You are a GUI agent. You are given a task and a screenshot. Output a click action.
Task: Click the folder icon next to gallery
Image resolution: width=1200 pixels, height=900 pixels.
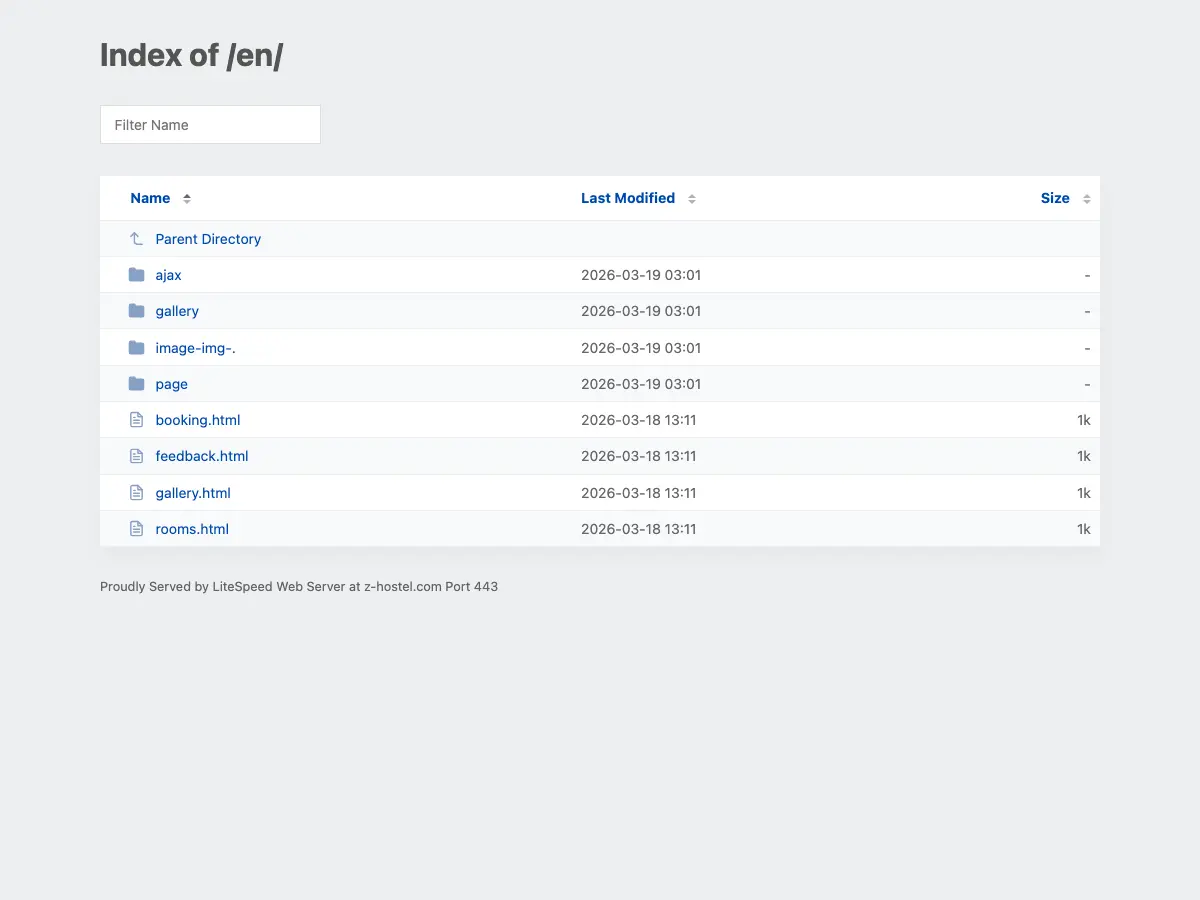coord(137,311)
